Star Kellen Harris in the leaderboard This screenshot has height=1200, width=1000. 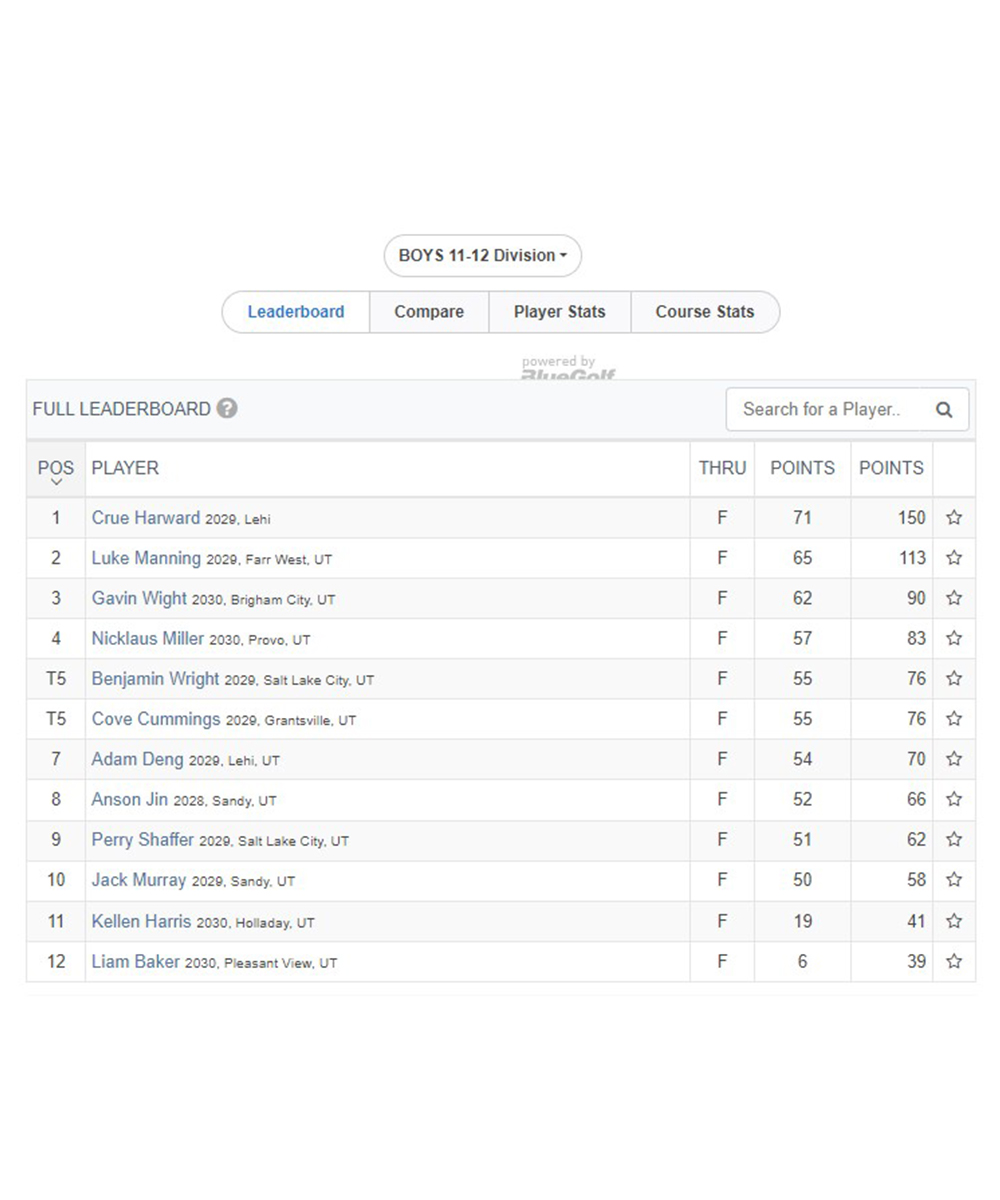coord(954,921)
